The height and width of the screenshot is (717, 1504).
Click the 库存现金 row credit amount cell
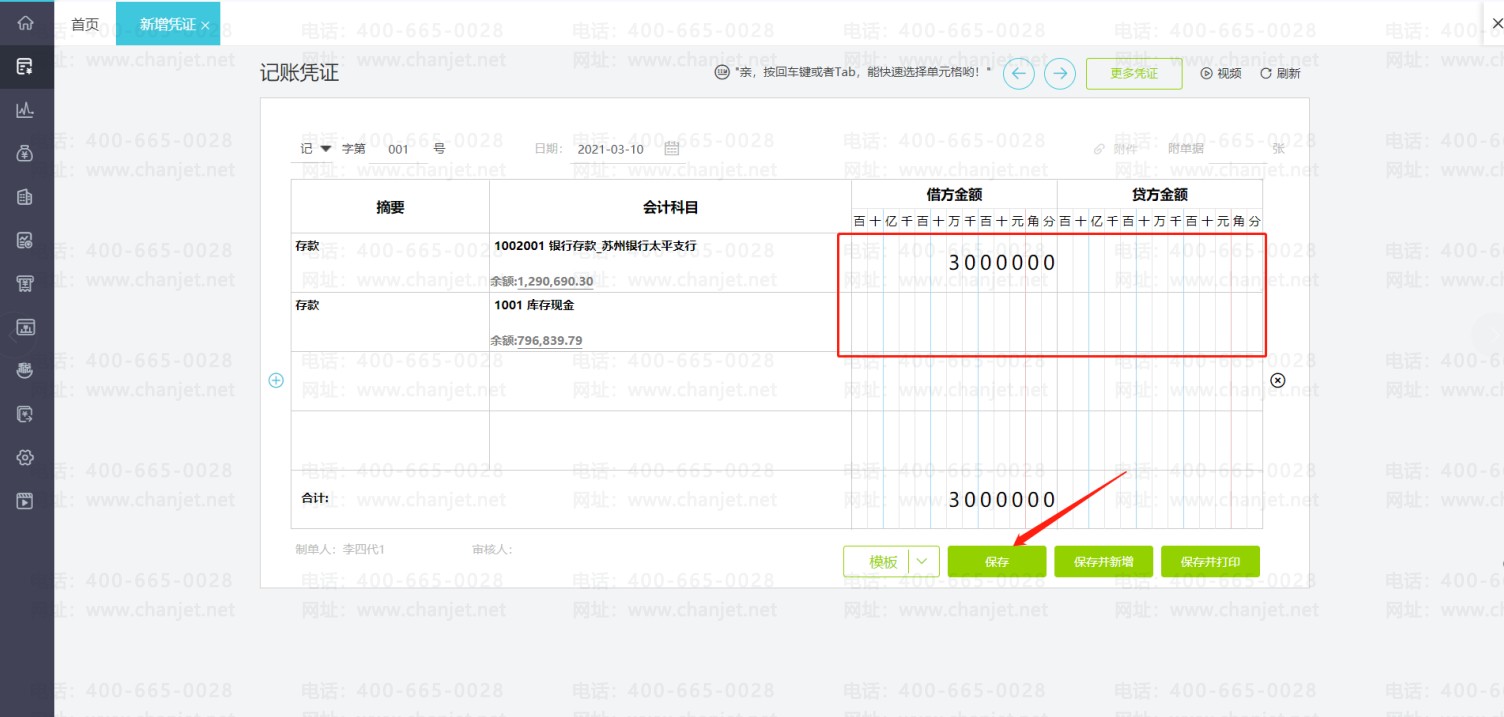tap(1160, 322)
